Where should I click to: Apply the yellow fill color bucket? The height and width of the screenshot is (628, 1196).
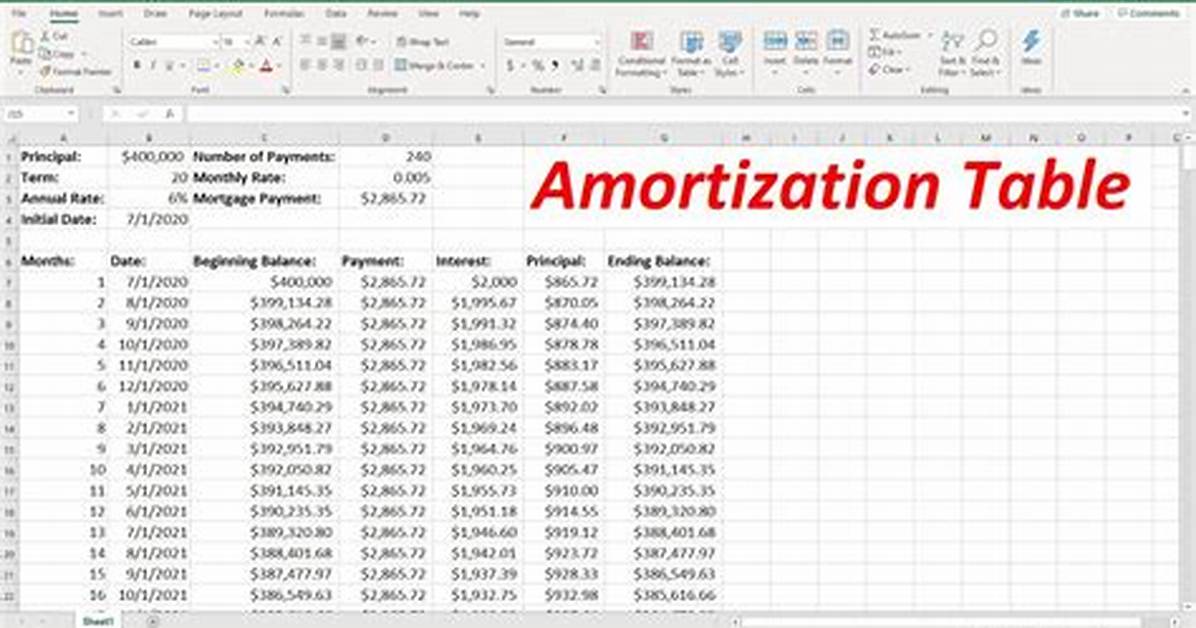pyautogui.click(x=238, y=66)
